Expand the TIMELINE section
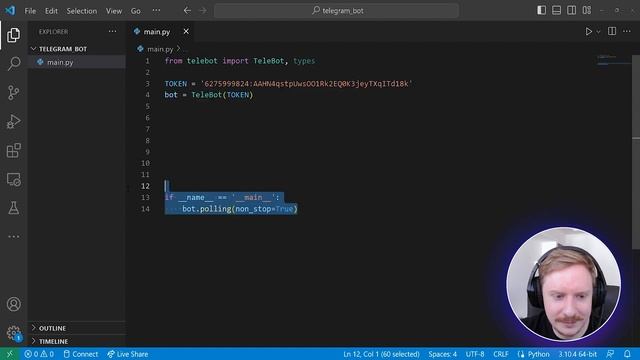Image resolution: width=640 pixels, height=360 pixels. tap(53, 341)
